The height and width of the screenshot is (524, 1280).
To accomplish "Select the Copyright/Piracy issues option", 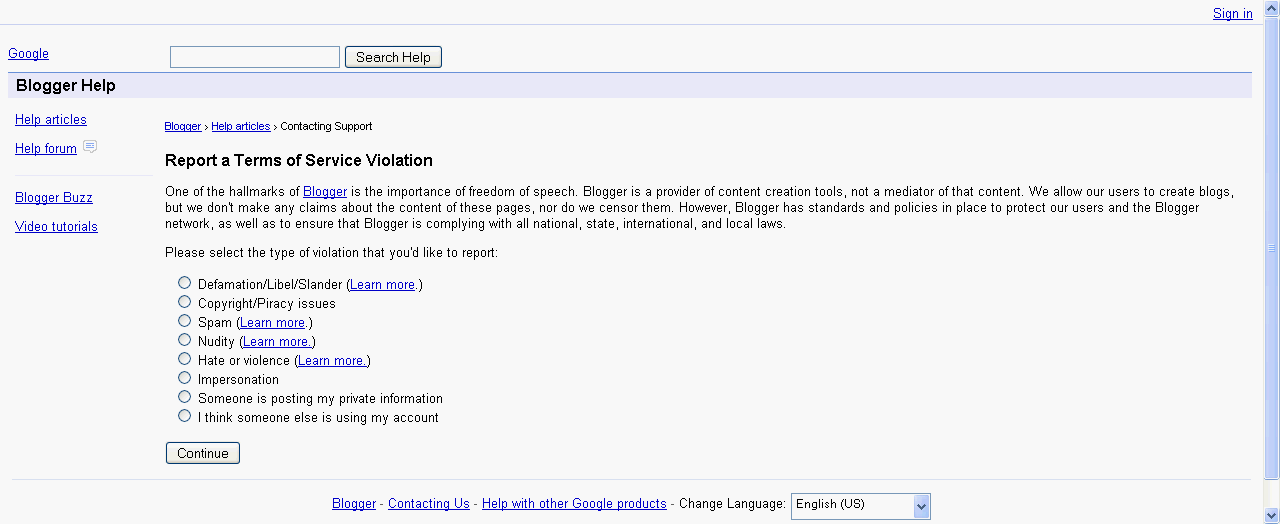I will click(184, 302).
